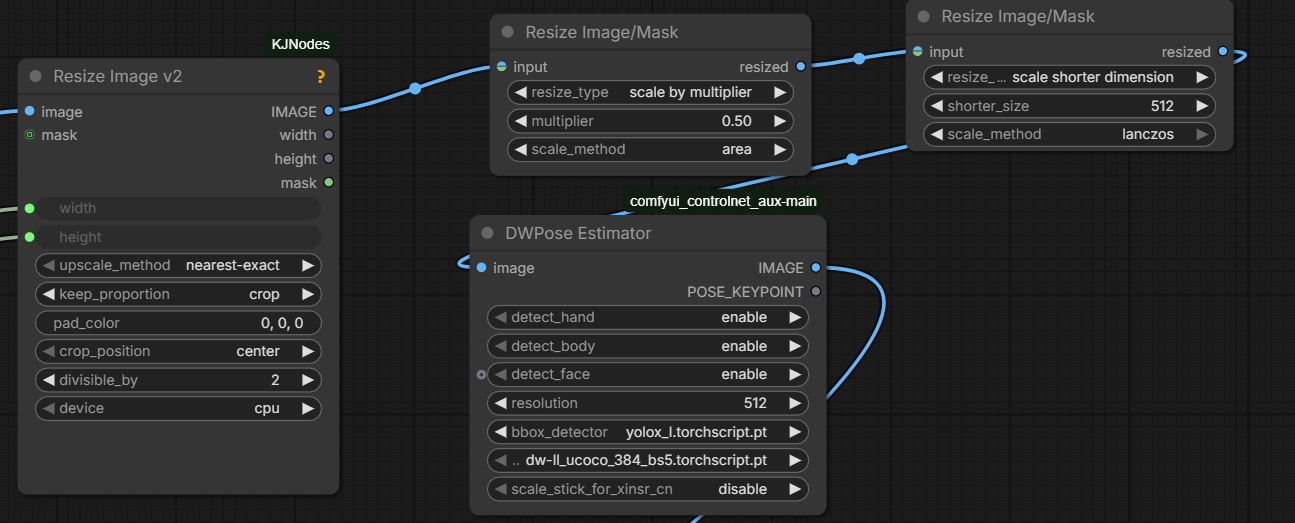Click the IMAGE output port on Resize Image v2

coord(329,112)
